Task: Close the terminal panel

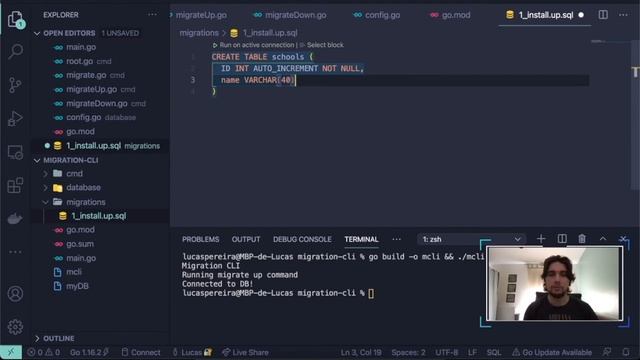Action: 623,239
